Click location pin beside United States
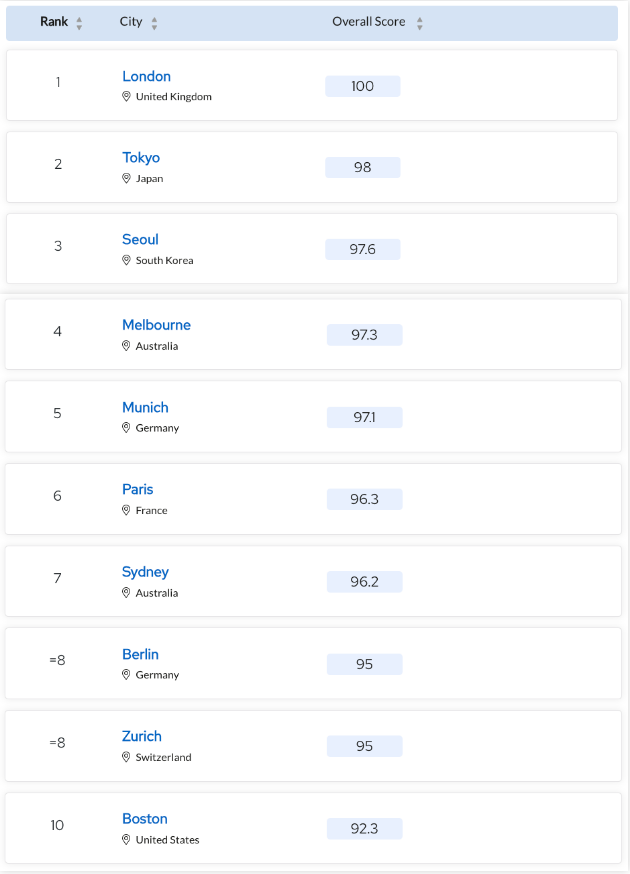The width and height of the screenshot is (630, 874). (x=126, y=839)
